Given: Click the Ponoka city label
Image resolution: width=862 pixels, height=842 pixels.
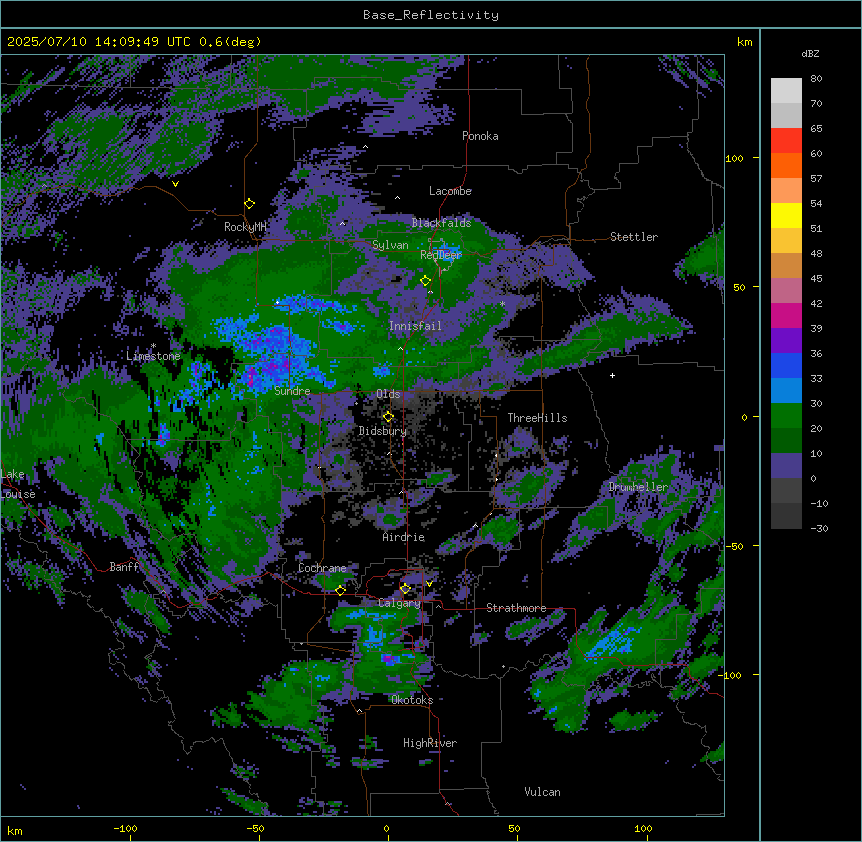Looking at the screenshot, I should 480,136.
